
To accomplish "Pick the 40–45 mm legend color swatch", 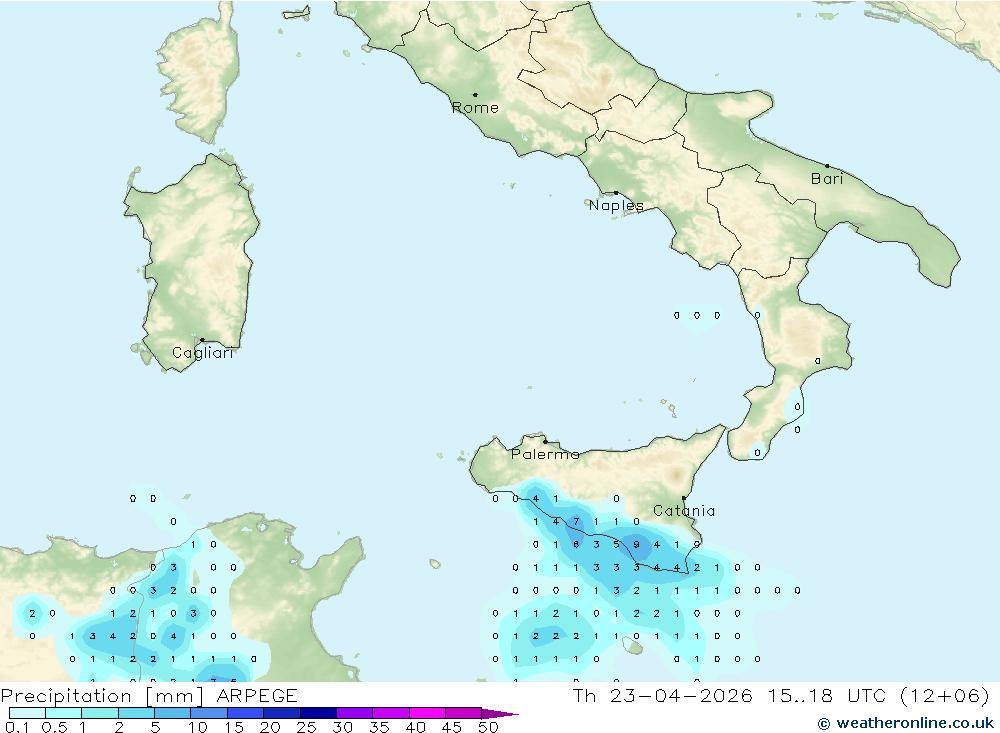I will tap(427, 713).
